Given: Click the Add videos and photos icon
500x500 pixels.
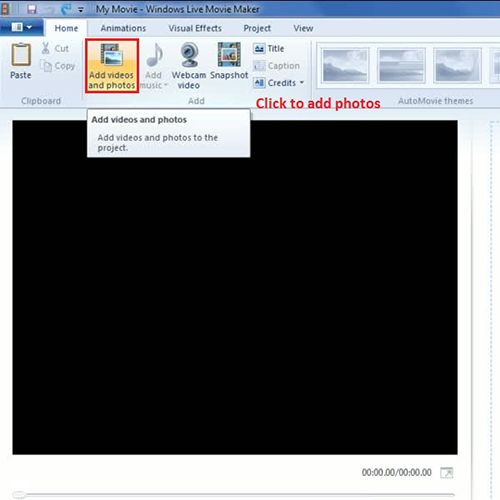Looking at the screenshot, I should pos(112,54).
